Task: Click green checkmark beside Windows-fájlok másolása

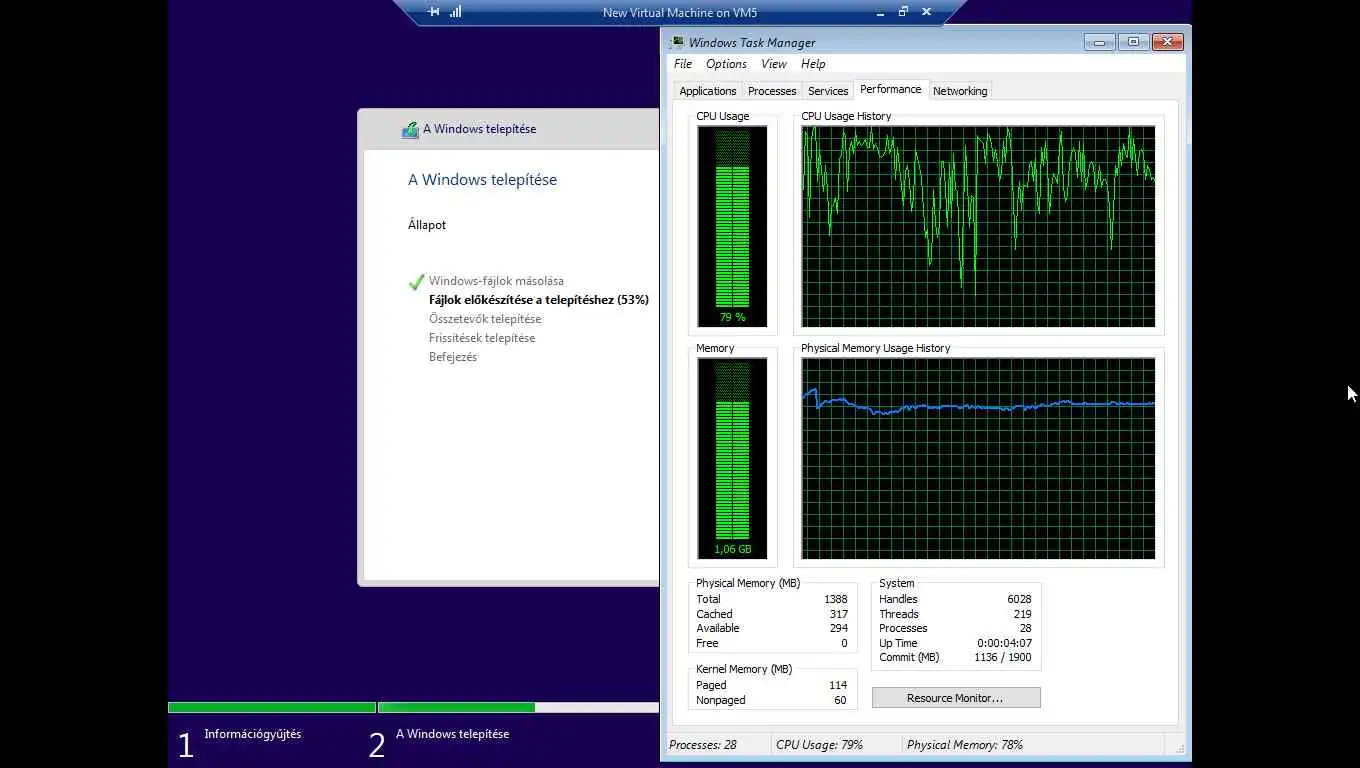Action: coord(417,282)
